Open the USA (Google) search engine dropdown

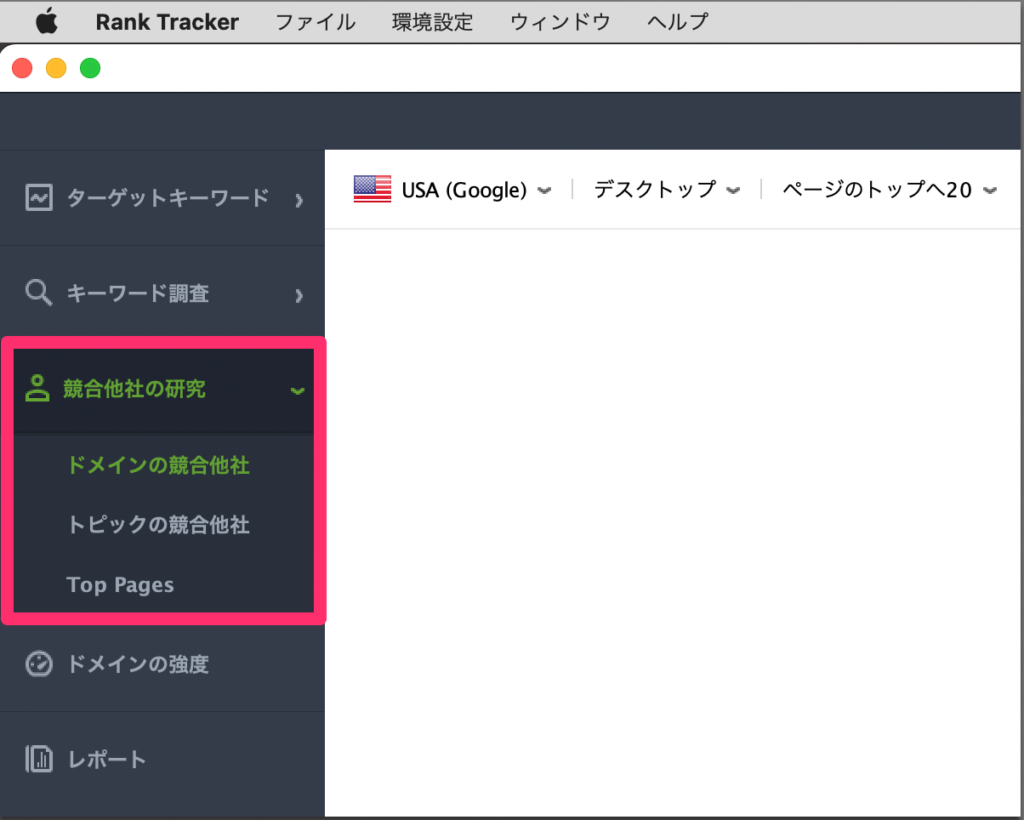click(453, 190)
